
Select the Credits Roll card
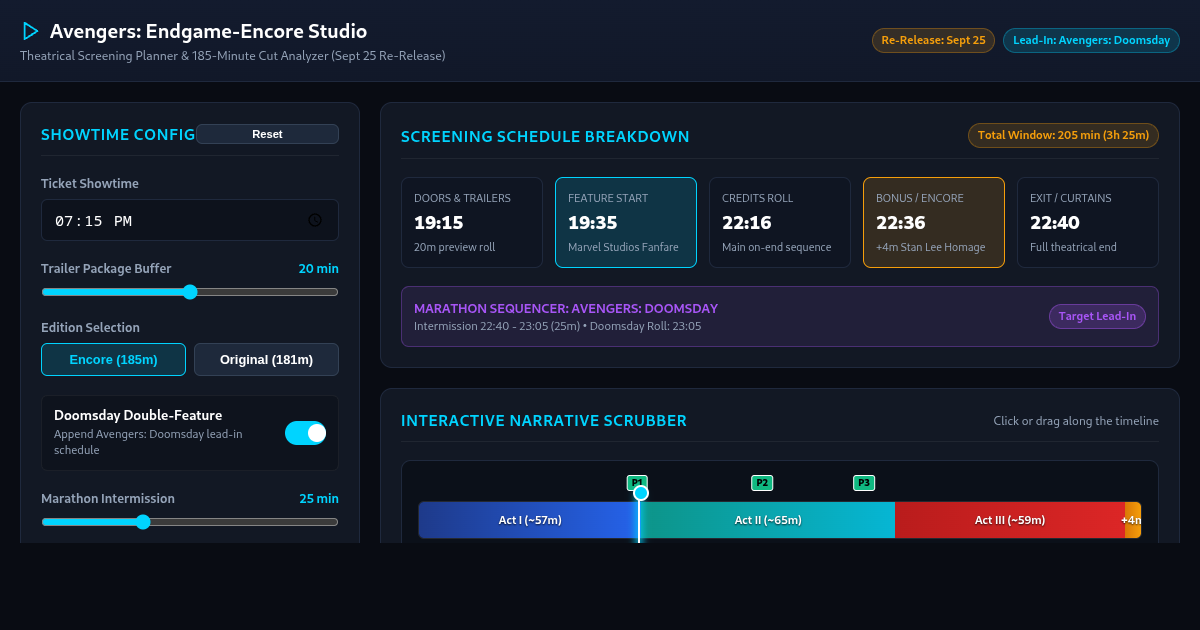pos(780,223)
